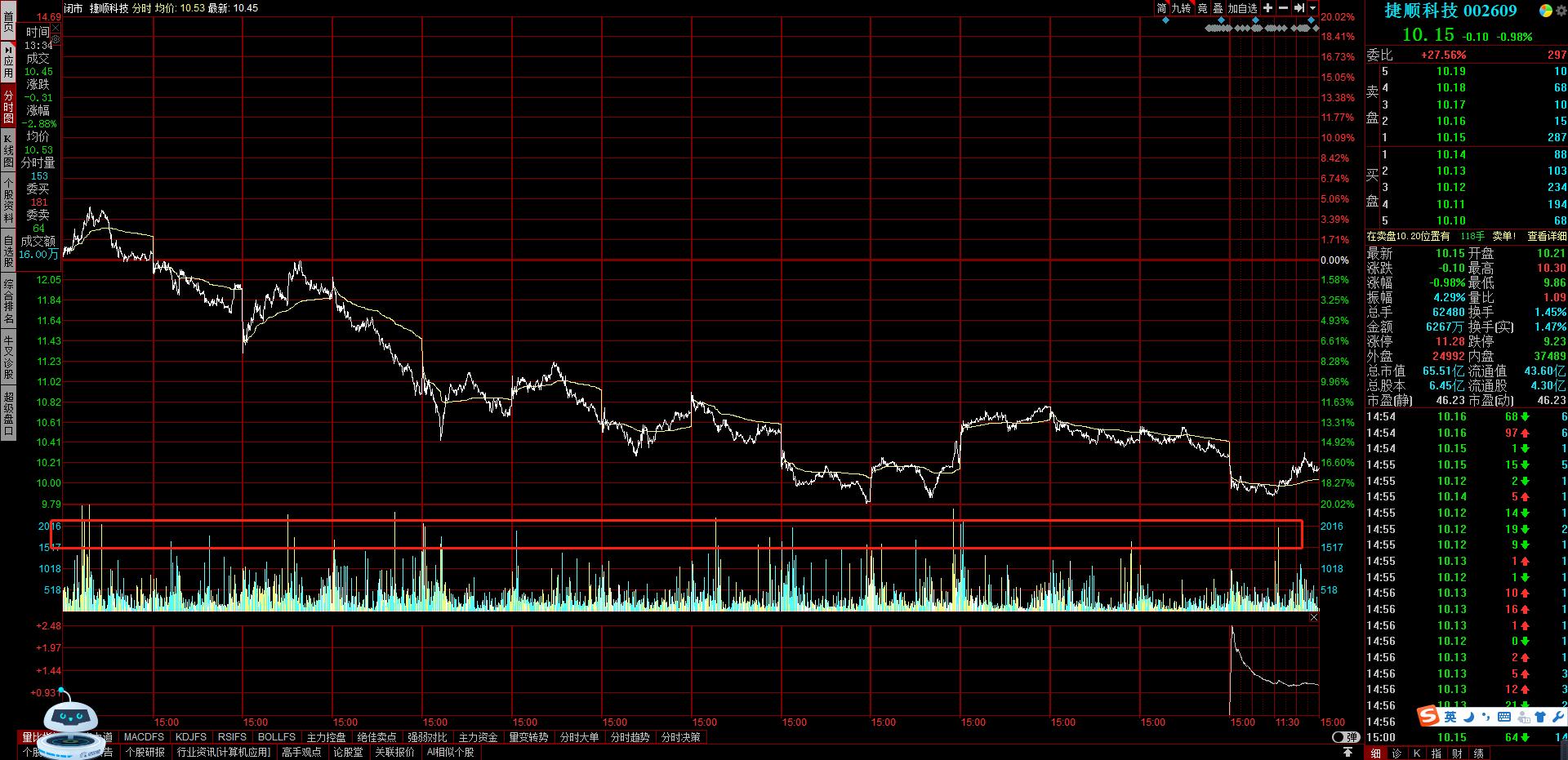
Task: Click the 卖单! link in order book notice
Action: click(x=1503, y=236)
